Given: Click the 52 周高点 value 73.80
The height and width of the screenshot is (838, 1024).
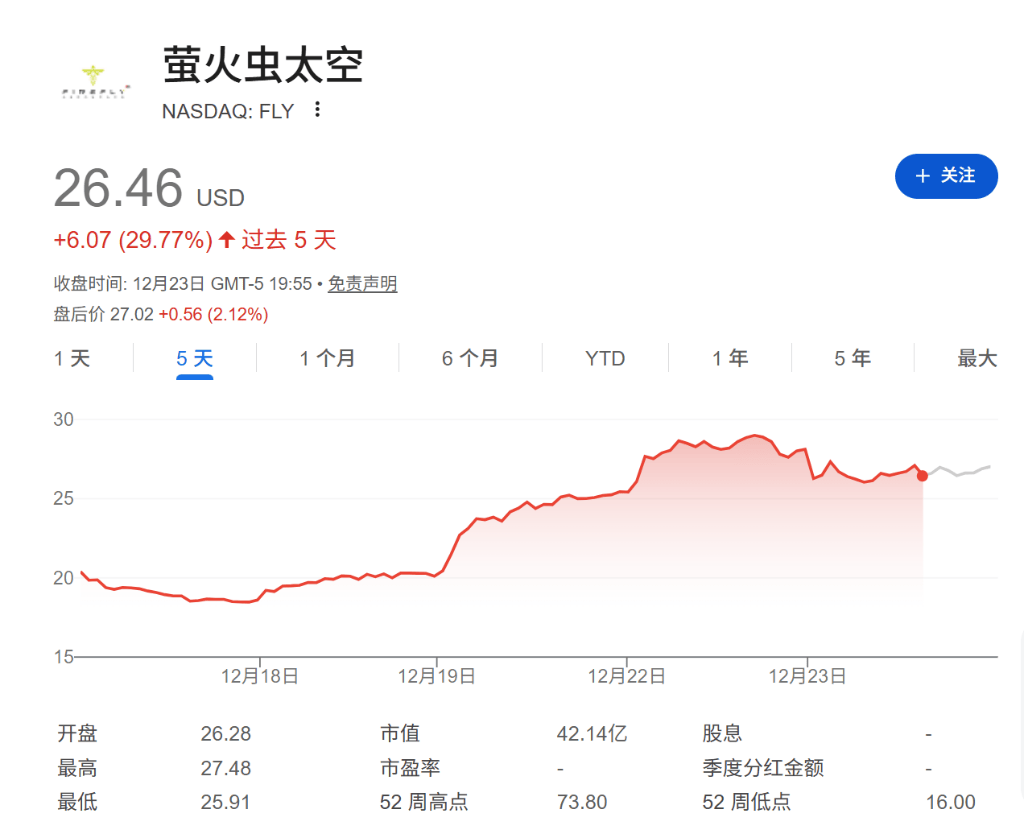Looking at the screenshot, I should (581, 802).
